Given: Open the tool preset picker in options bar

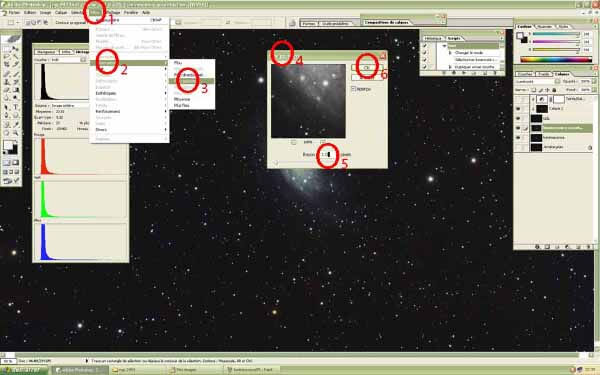Looking at the screenshot, I should click(13, 23).
